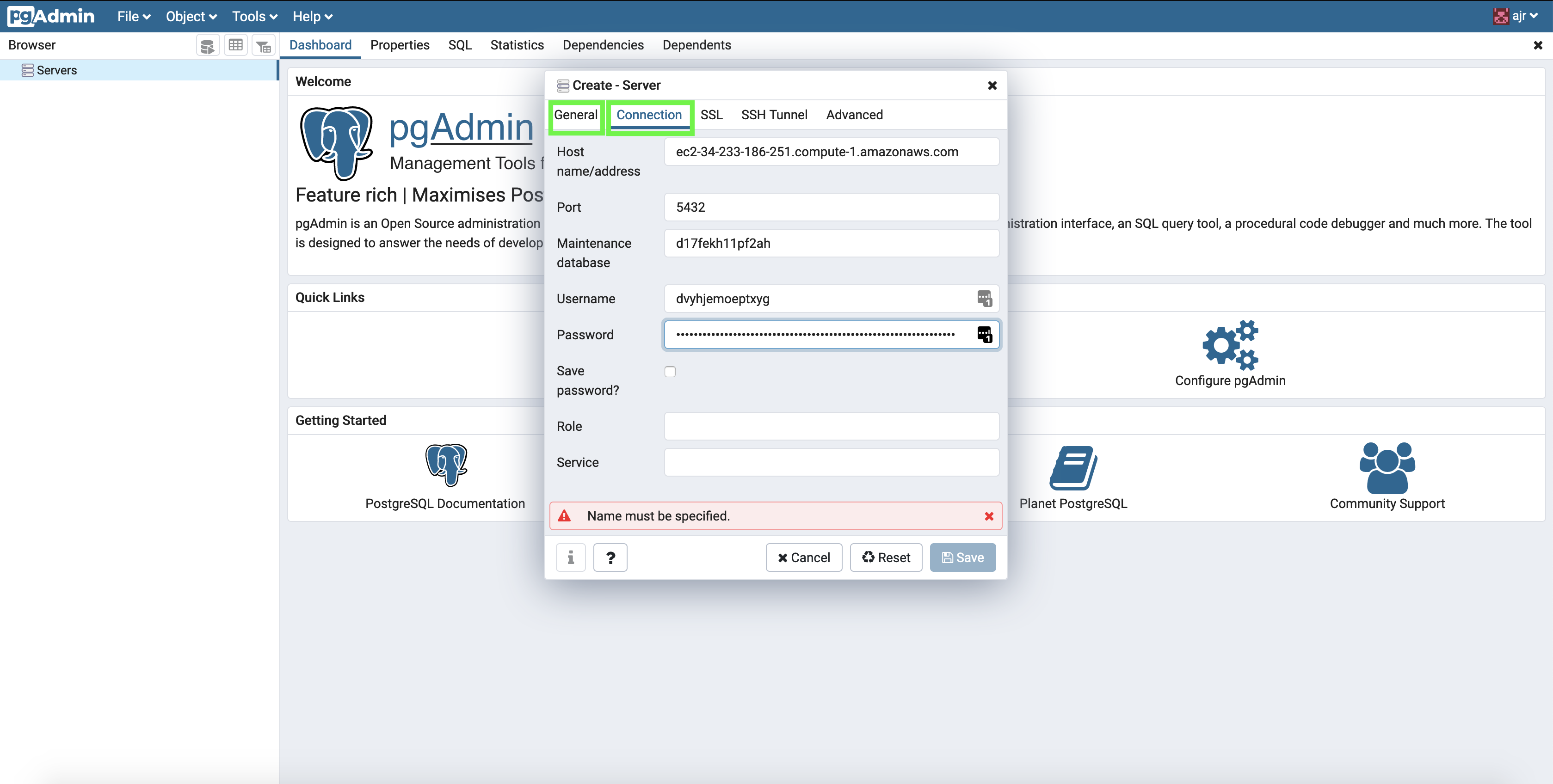Toggle masked display on the Username field

click(x=986, y=298)
